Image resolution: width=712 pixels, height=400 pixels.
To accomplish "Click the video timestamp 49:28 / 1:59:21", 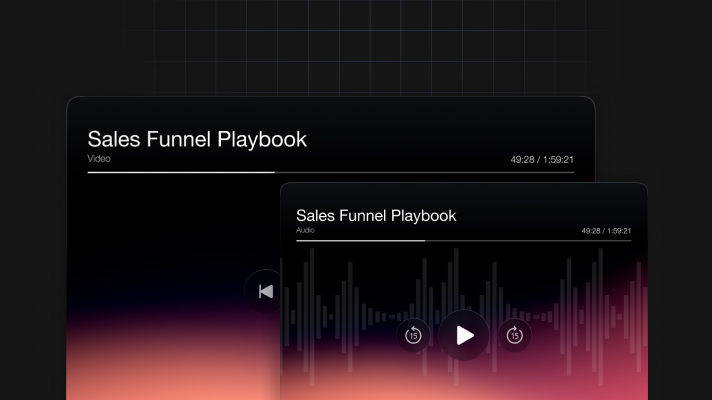I will click(548, 159).
